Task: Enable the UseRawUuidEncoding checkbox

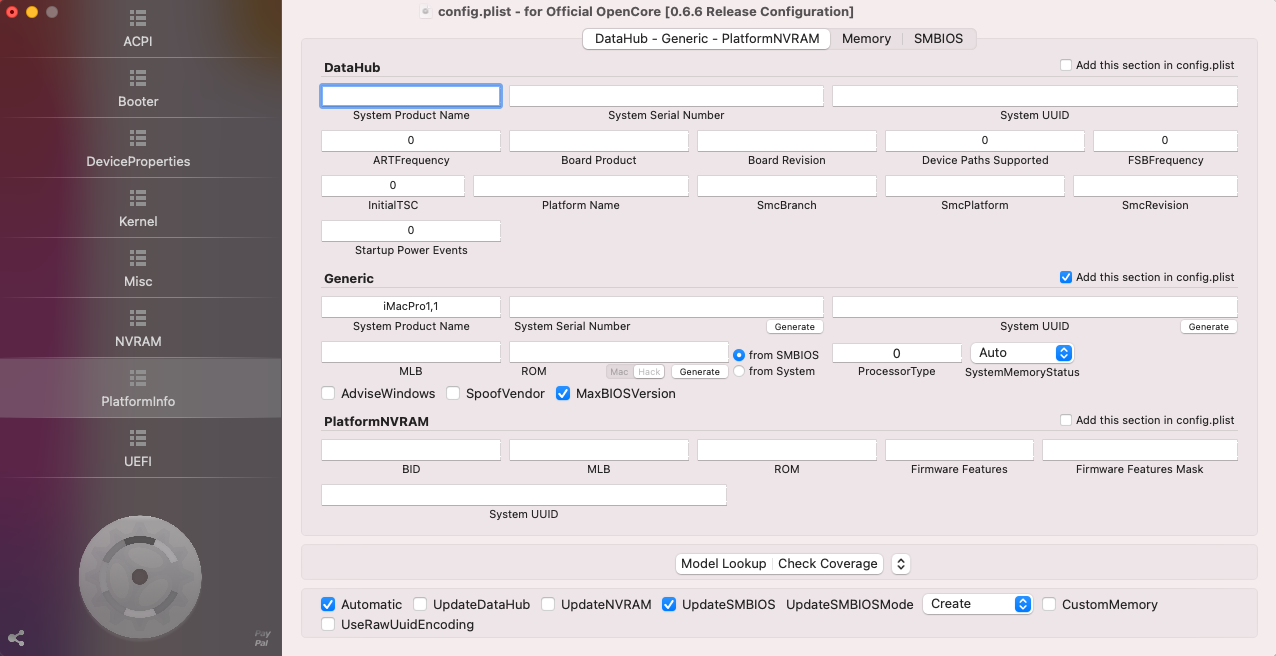Action: (328, 624)
